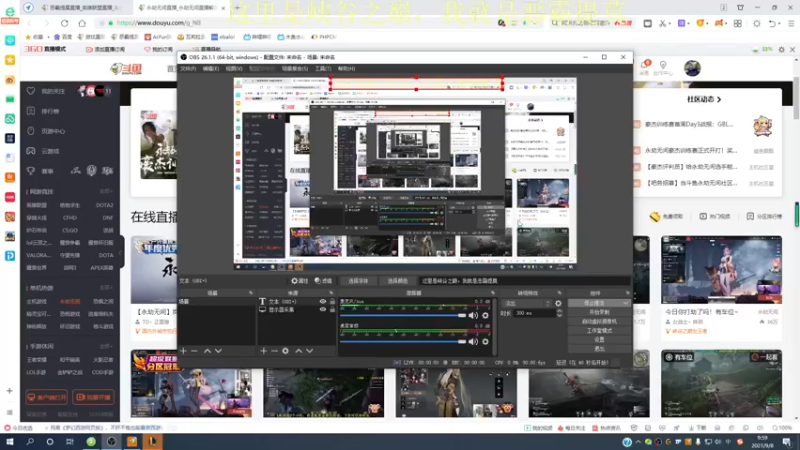This screenshot has height=450, width=800.
Task: Open the trophy esports item in Douyu sidebar
Action: coord(31,171)
